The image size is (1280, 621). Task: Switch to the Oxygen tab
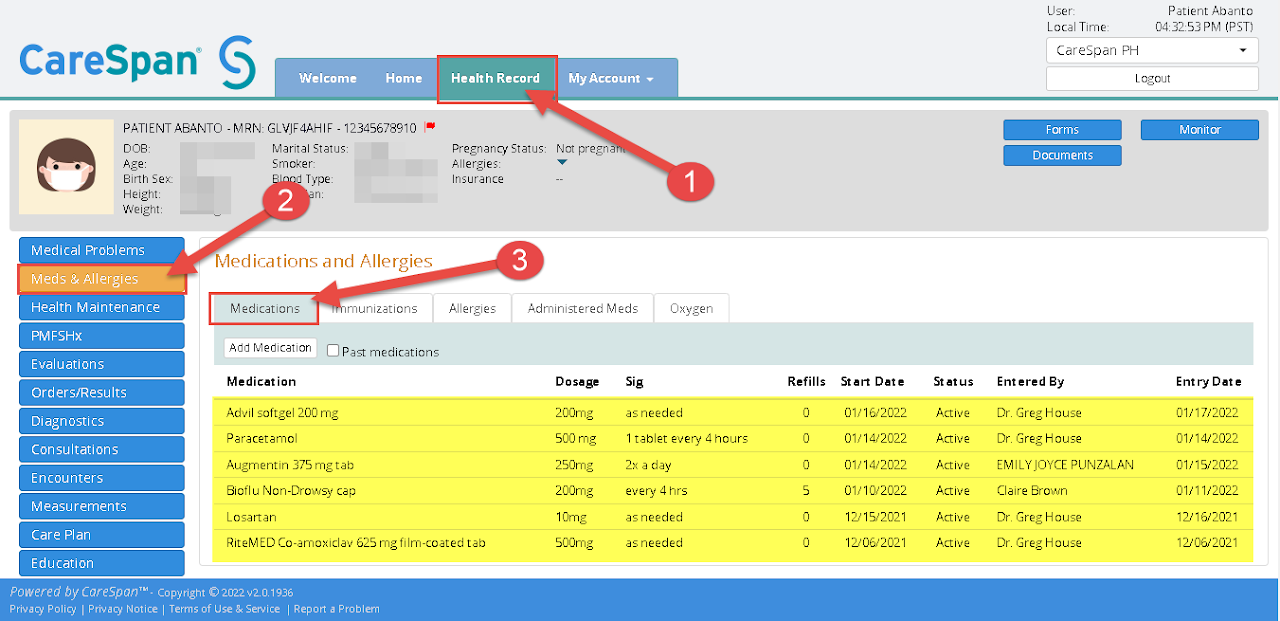pyautogui.click(x=692, y=308)
